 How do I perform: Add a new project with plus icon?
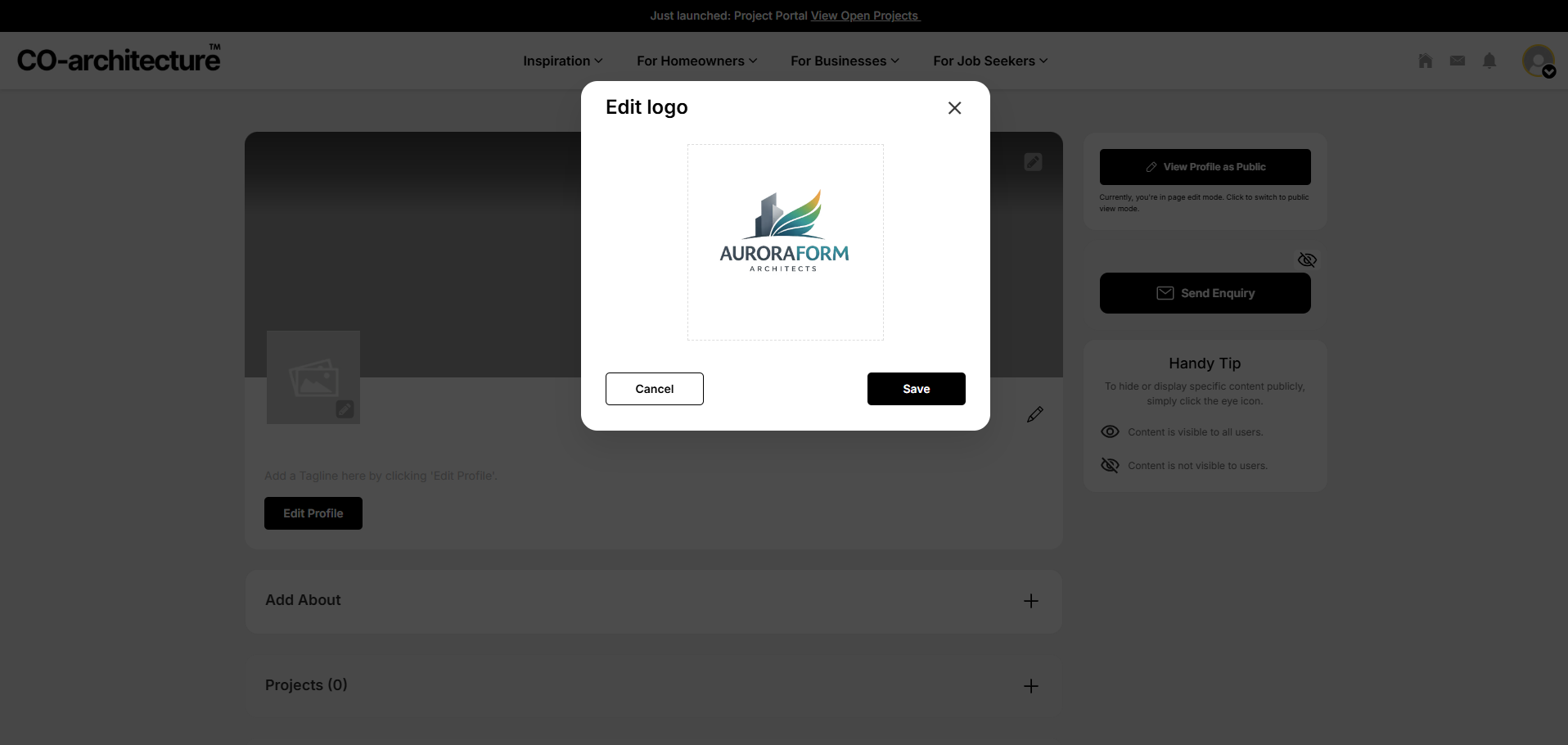click(1031, 686)
